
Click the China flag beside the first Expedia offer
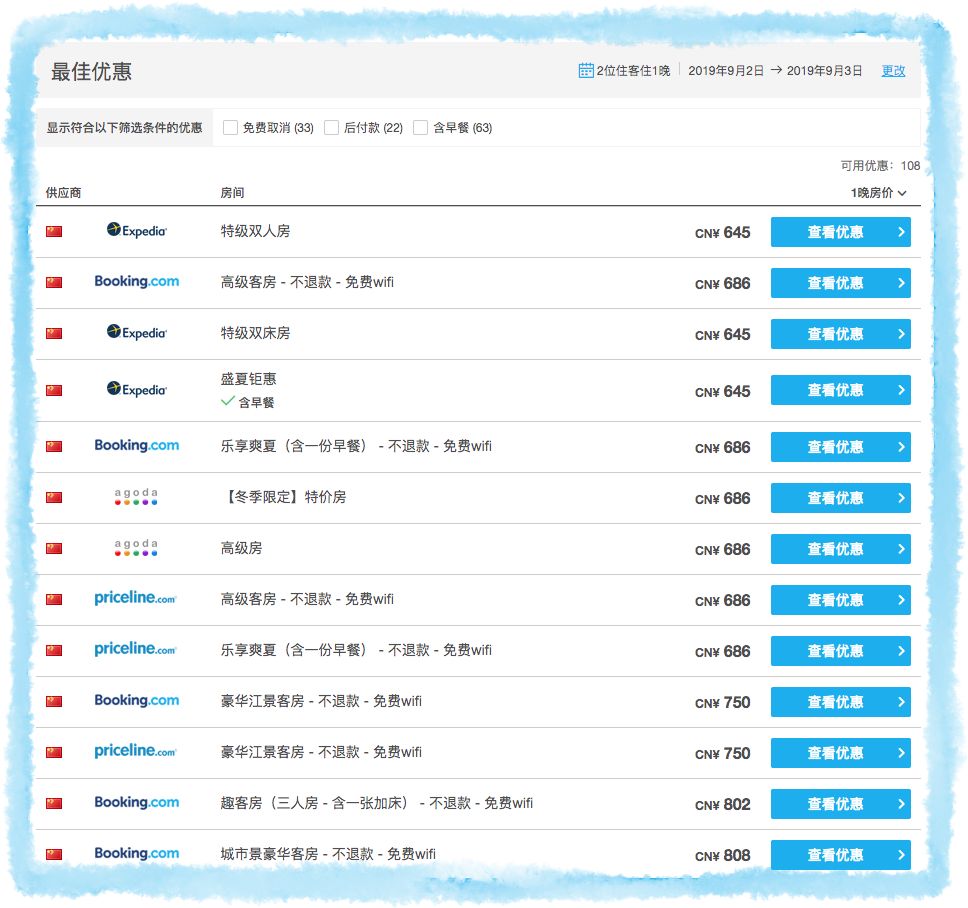click(x=54, y=231)
